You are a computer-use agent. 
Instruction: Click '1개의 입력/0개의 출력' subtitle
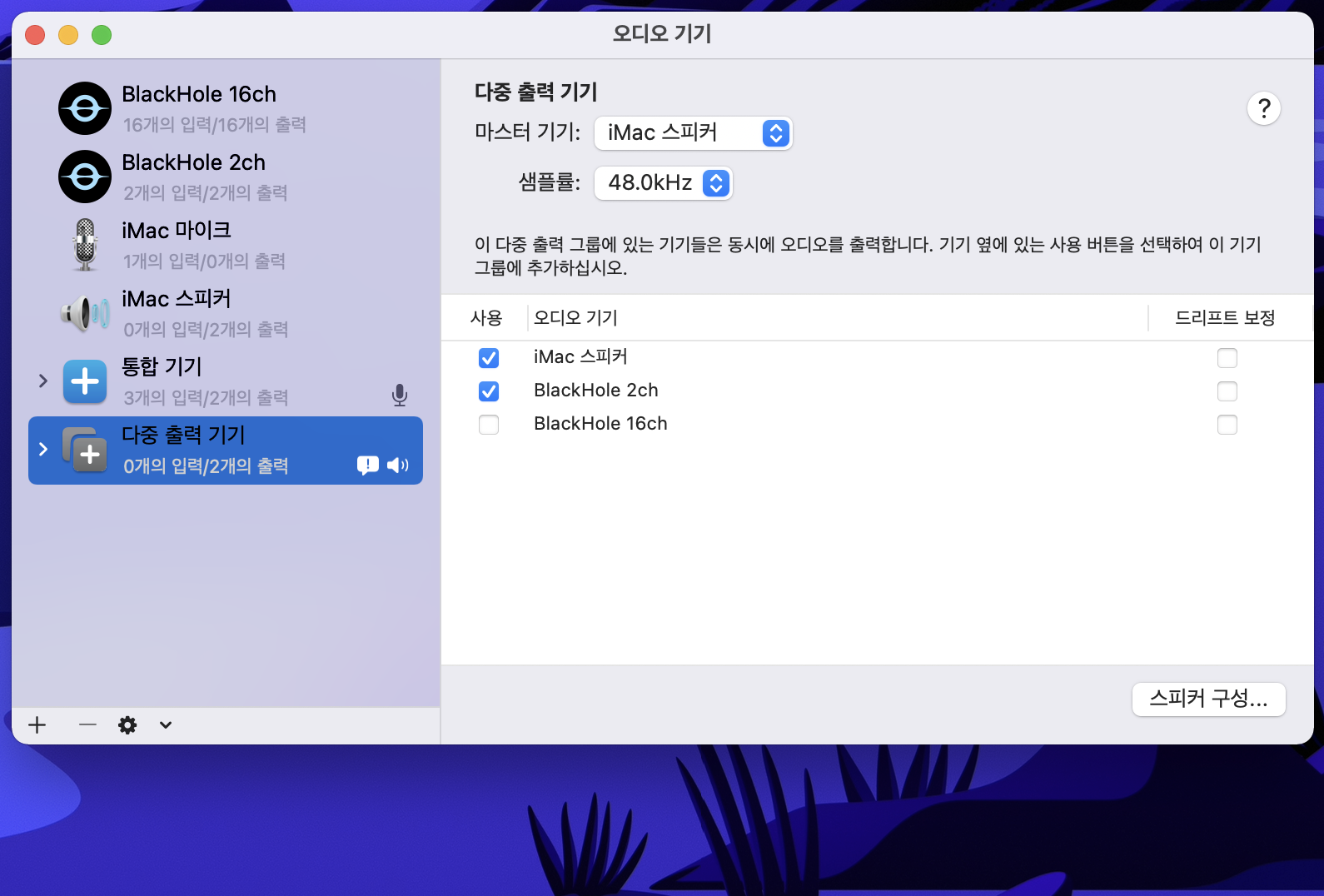tap(205, 261)
